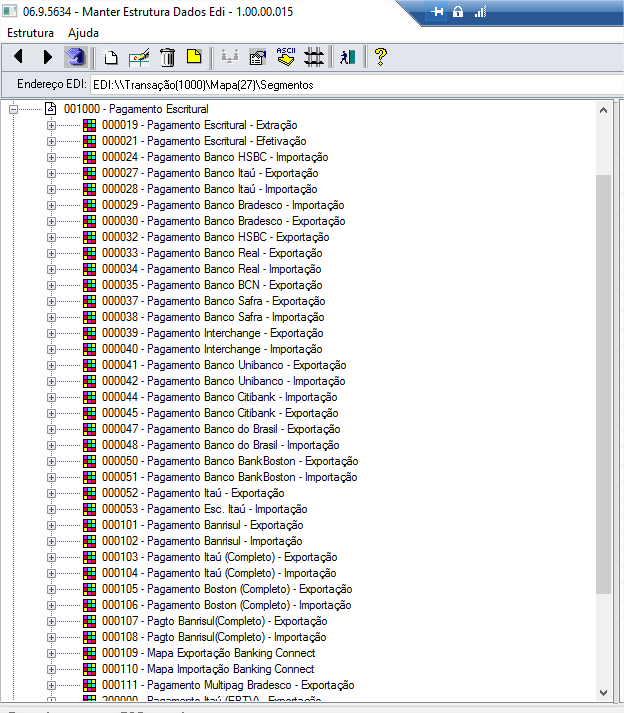Open the Estrutura menu
Image resolution: width=624 pixels, height=713 pixels.
coord(30,33)
